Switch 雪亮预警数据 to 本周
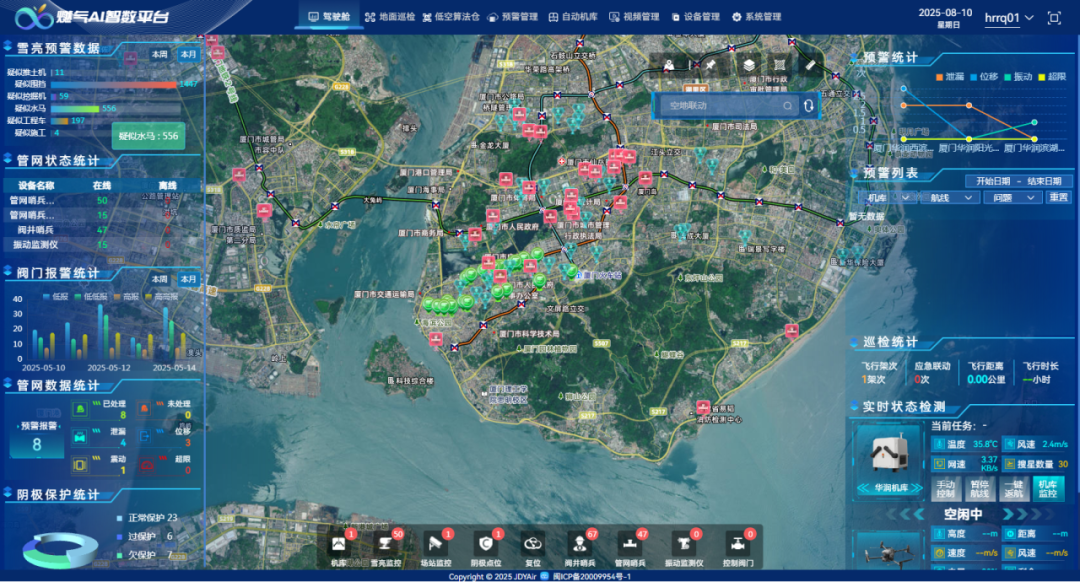Viewport: 1080px width, 582px height. (x=160, y=54)
